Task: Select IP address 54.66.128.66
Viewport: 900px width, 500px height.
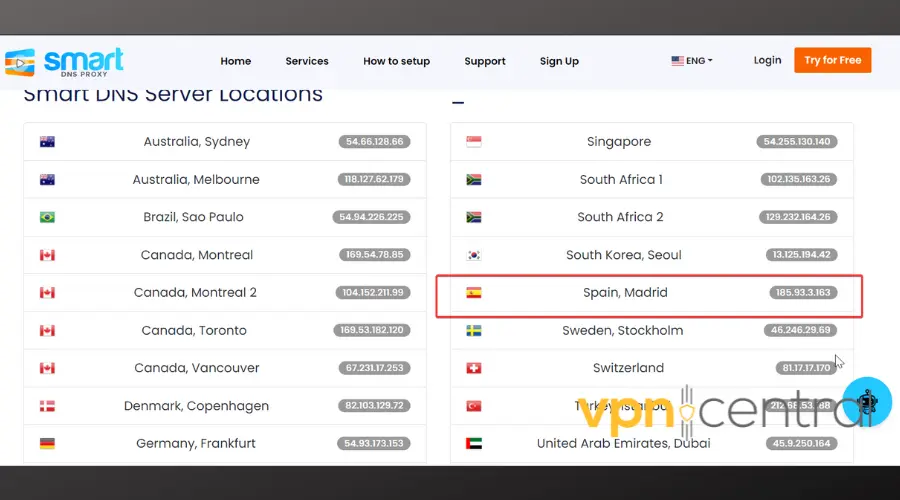Action: point(374,141)
